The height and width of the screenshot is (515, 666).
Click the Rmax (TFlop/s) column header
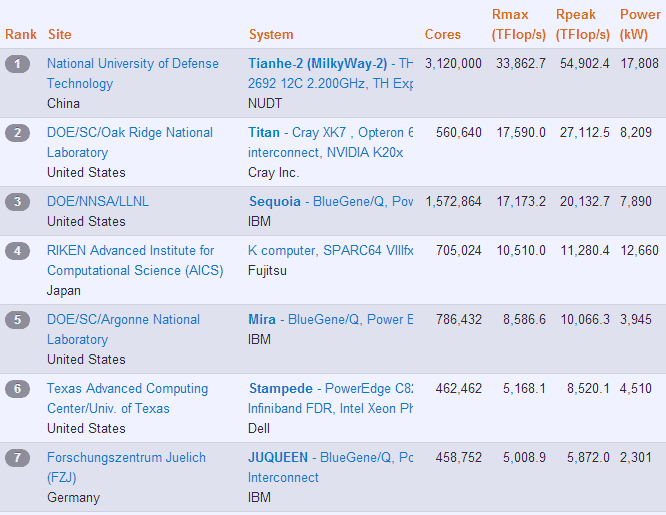518,24
